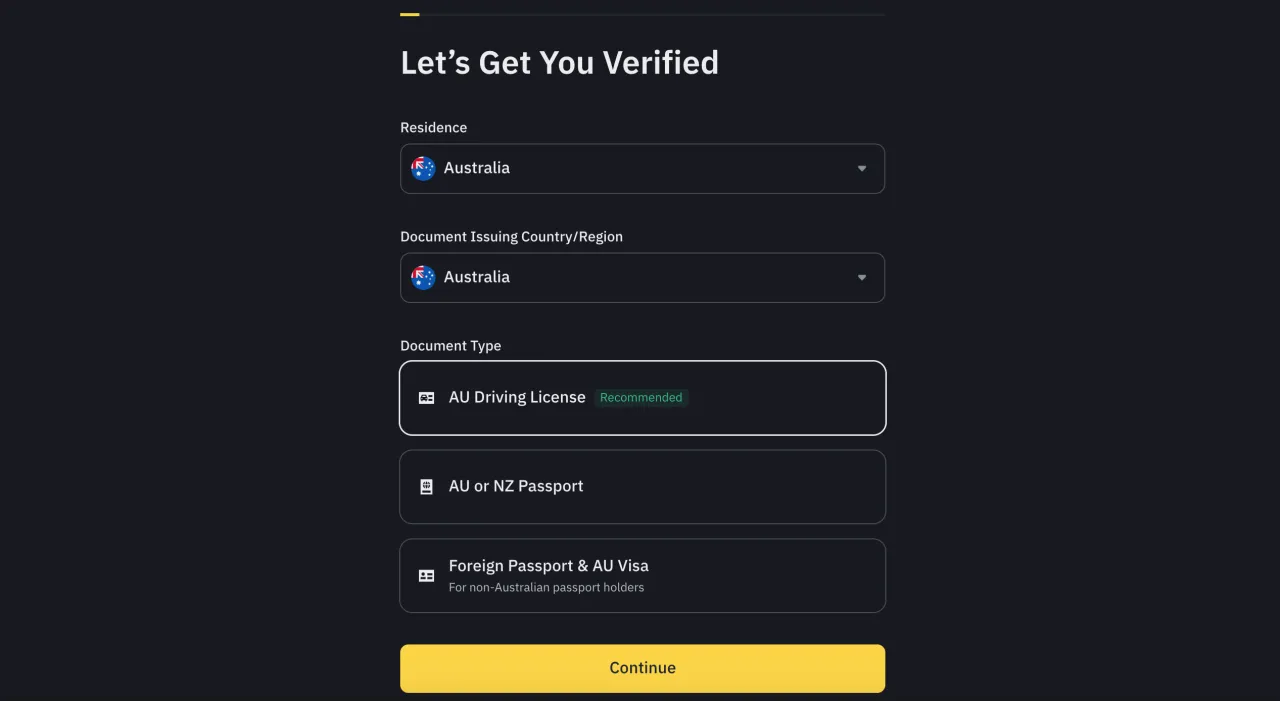Select AU Driving License document type

click(x=642, y=398)
